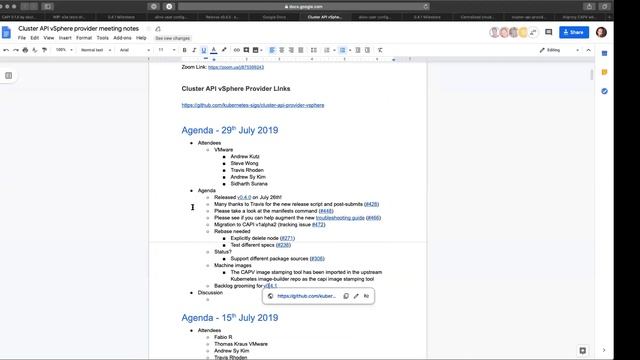This screenshot has height=360, width=640.
Task: Show the document outline panel
Action: coord(9,76)
